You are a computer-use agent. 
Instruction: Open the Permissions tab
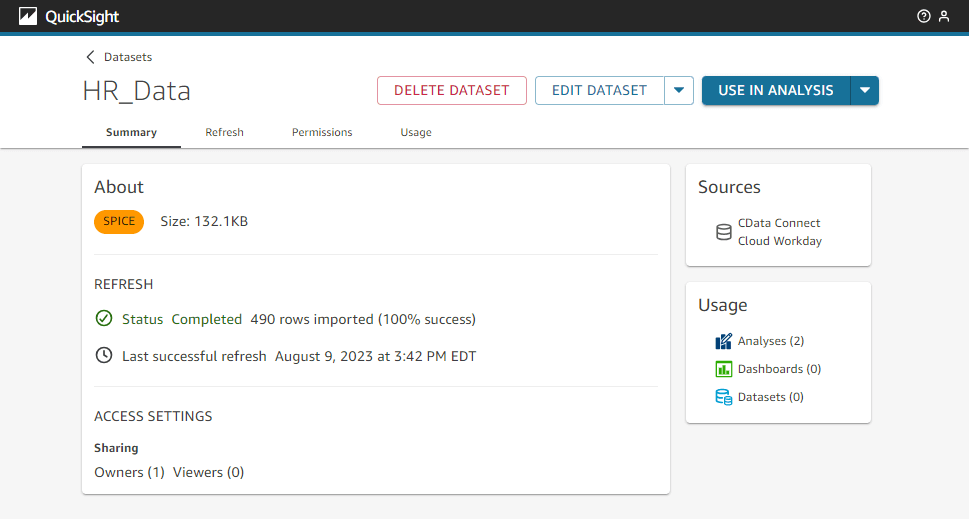tap(322, 132)
